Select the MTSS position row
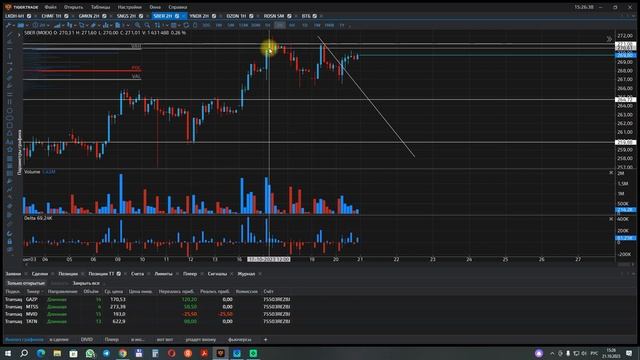640x360 pixels. [148, 307]
